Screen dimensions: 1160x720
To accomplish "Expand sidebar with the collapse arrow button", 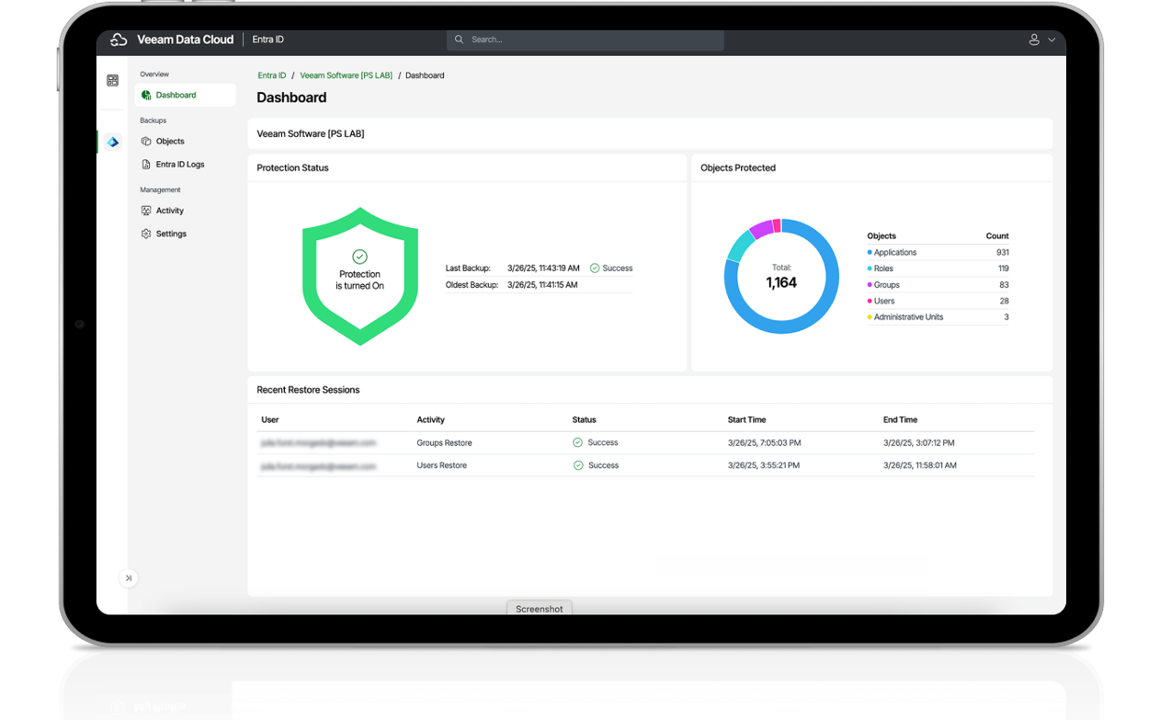I will coord(129,578).
